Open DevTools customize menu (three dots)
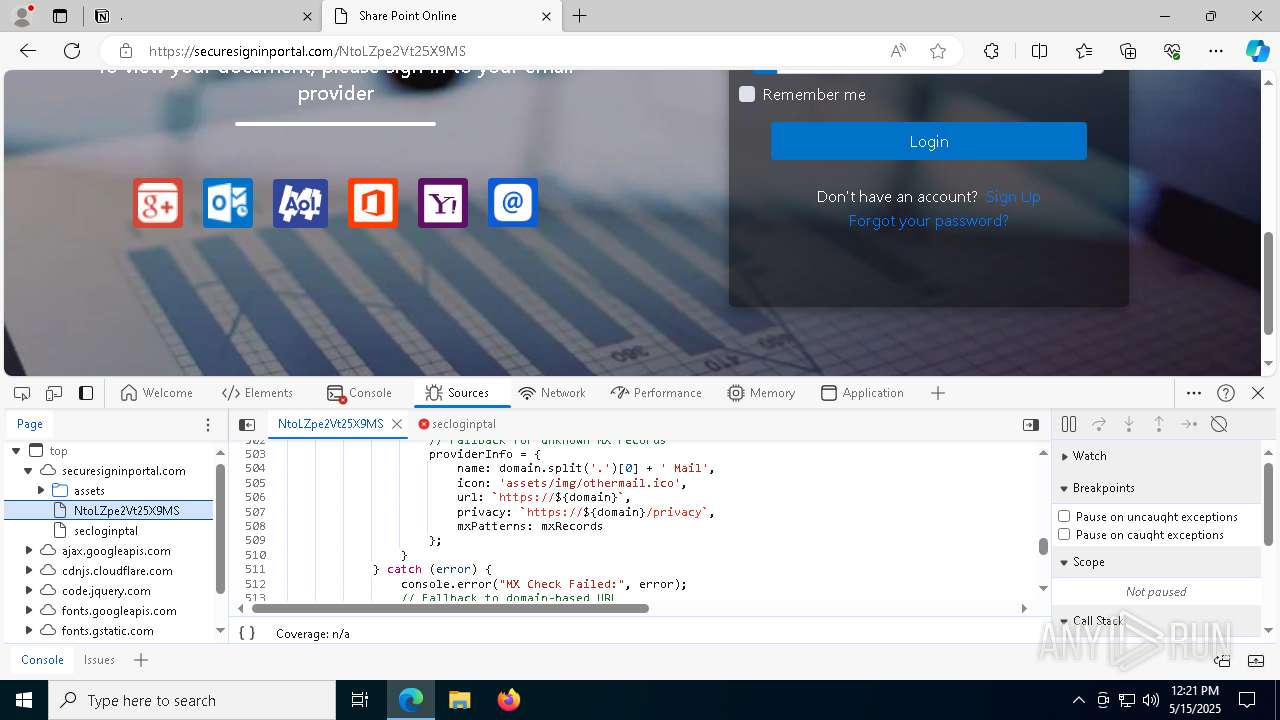This screenshot has width=1280, height=720. tap(1194, 393)
